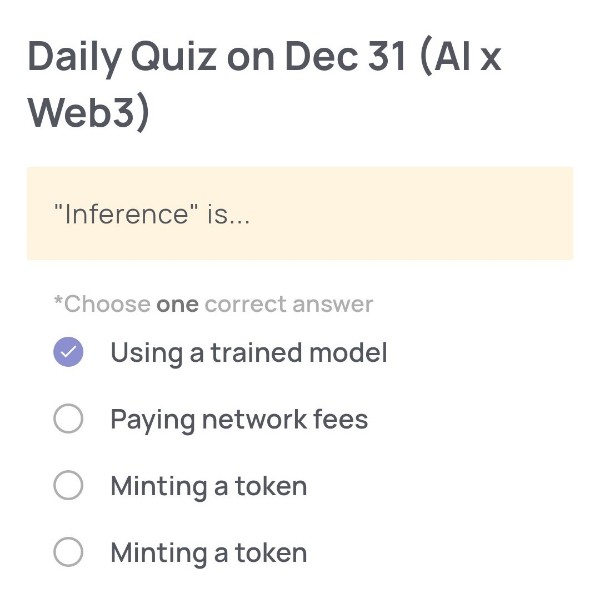Click the "Choose one correct answer" instruction
Image resolution: width=600 pixels, height=608 pixels.
click(213, 304)
